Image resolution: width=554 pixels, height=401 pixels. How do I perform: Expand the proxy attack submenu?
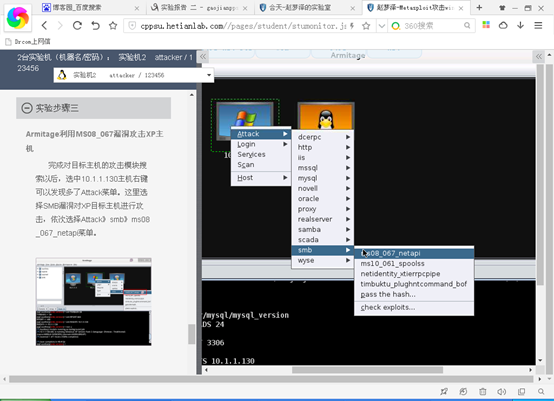click(323, 209)
